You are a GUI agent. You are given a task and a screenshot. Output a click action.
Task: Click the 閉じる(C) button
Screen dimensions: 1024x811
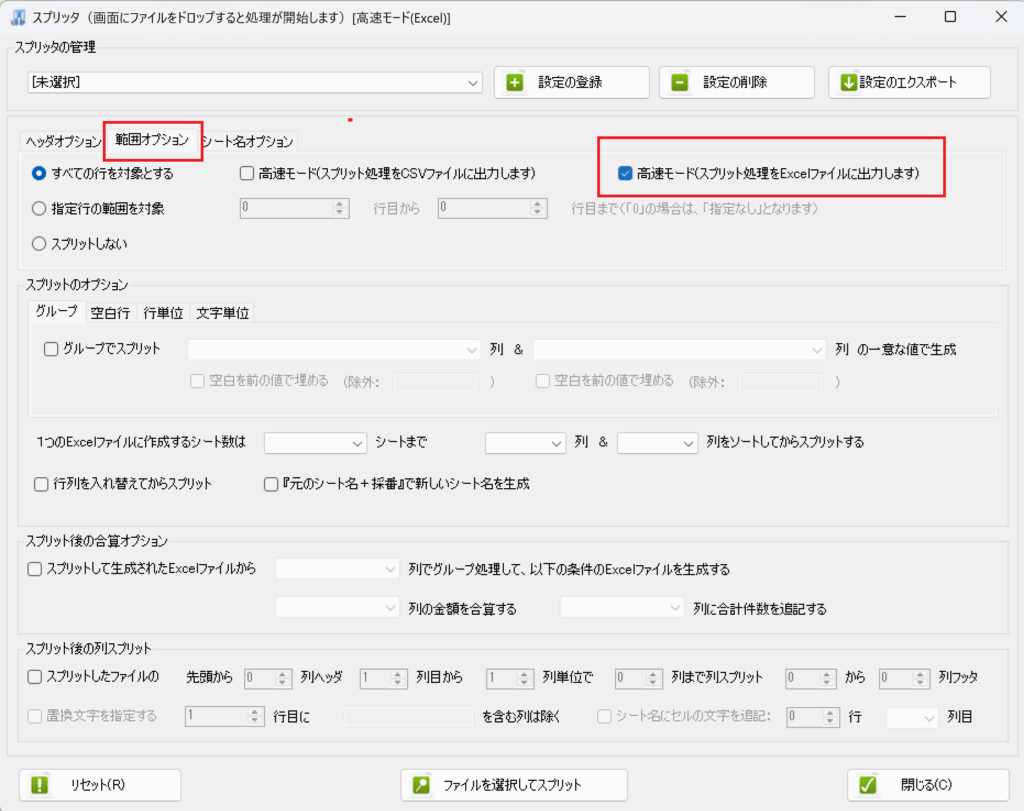(x=928, y=785)
